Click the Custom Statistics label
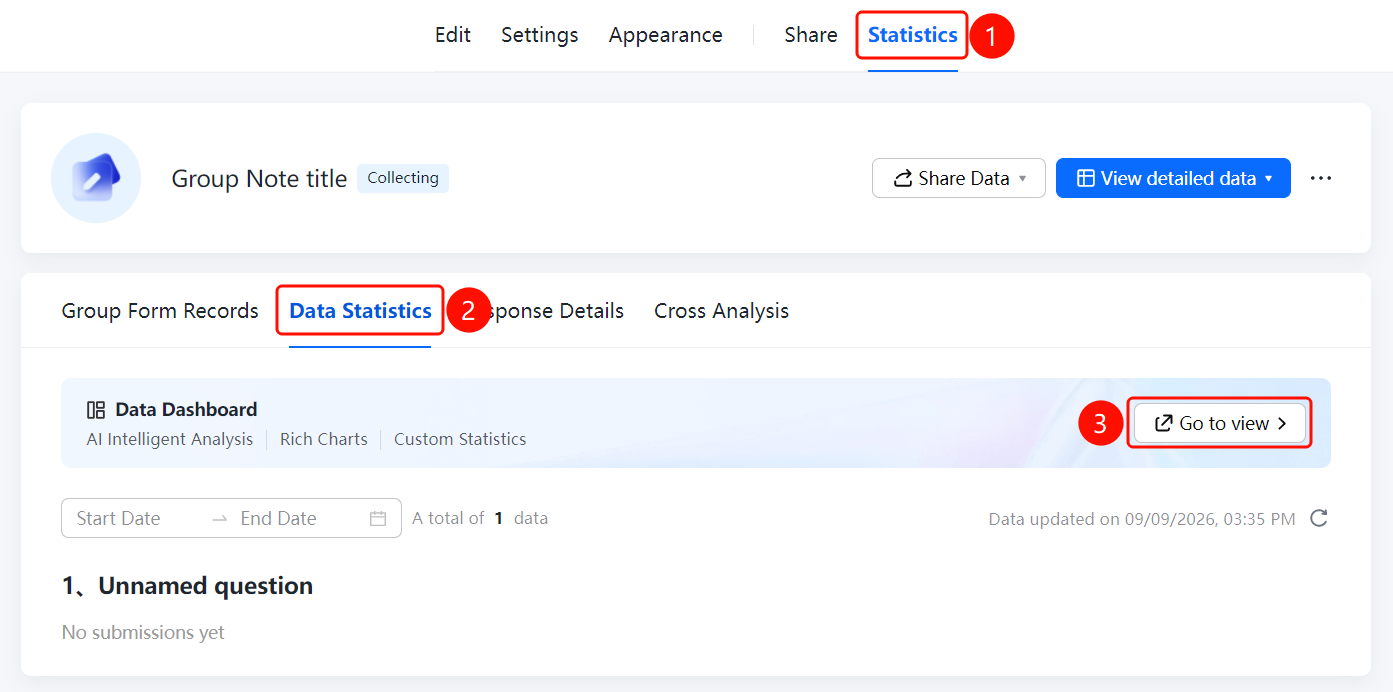The height and width of the screenshot is (692, 1393). click(x=460, y=439)
